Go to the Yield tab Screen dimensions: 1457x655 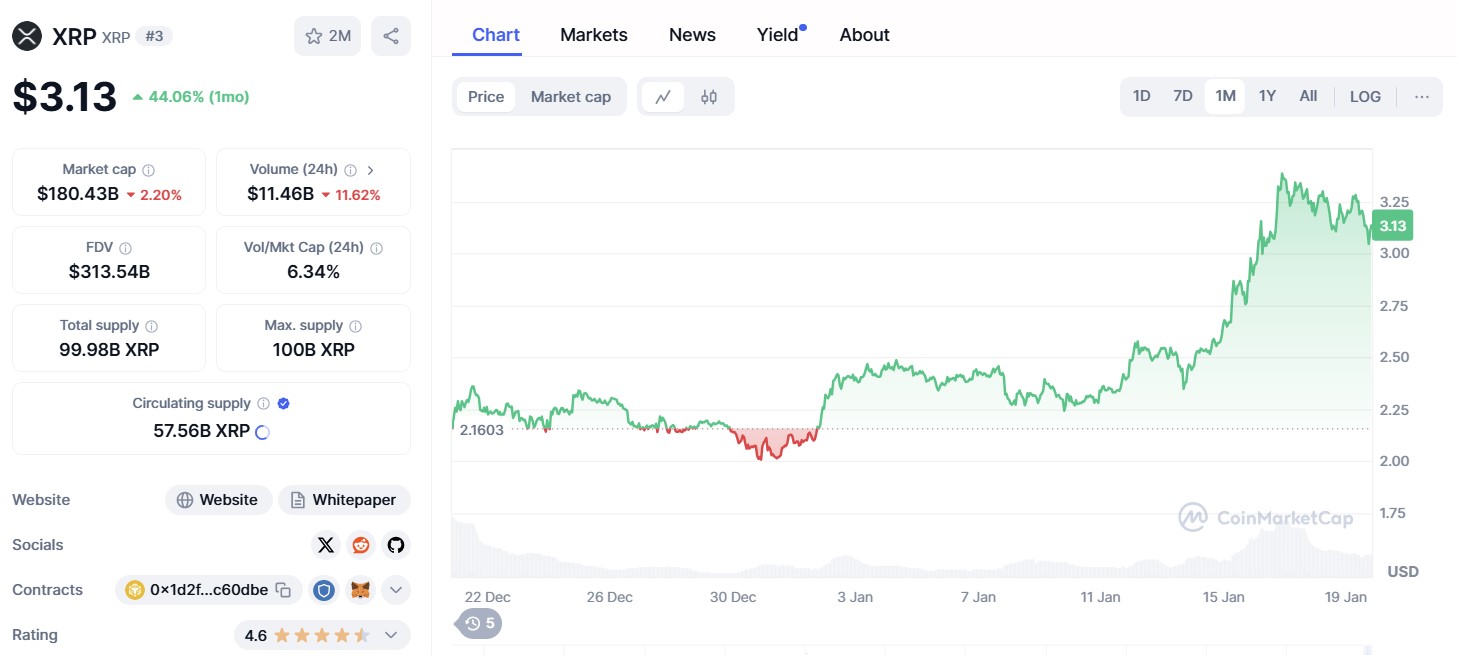[778, 35]
